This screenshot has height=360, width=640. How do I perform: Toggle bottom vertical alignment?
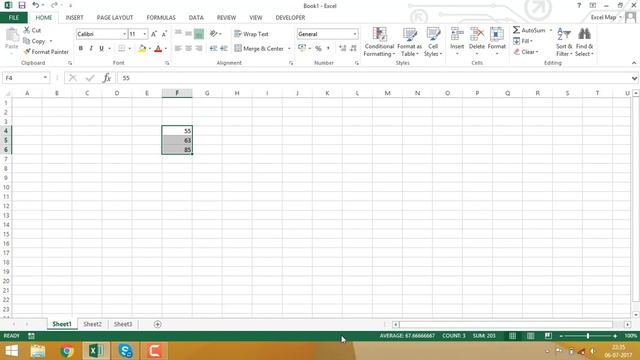(199, 34)
